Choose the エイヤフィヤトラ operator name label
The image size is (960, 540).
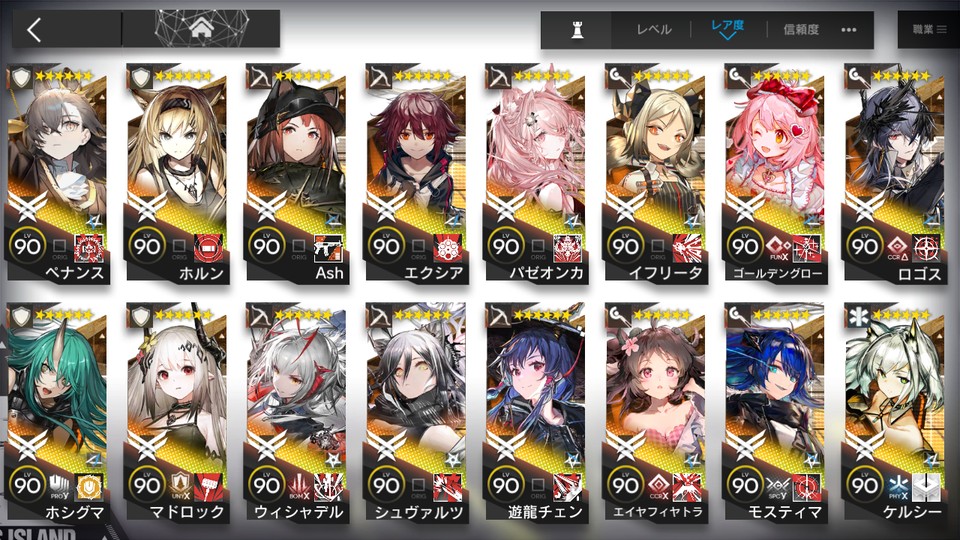click(x=658, y=512)
